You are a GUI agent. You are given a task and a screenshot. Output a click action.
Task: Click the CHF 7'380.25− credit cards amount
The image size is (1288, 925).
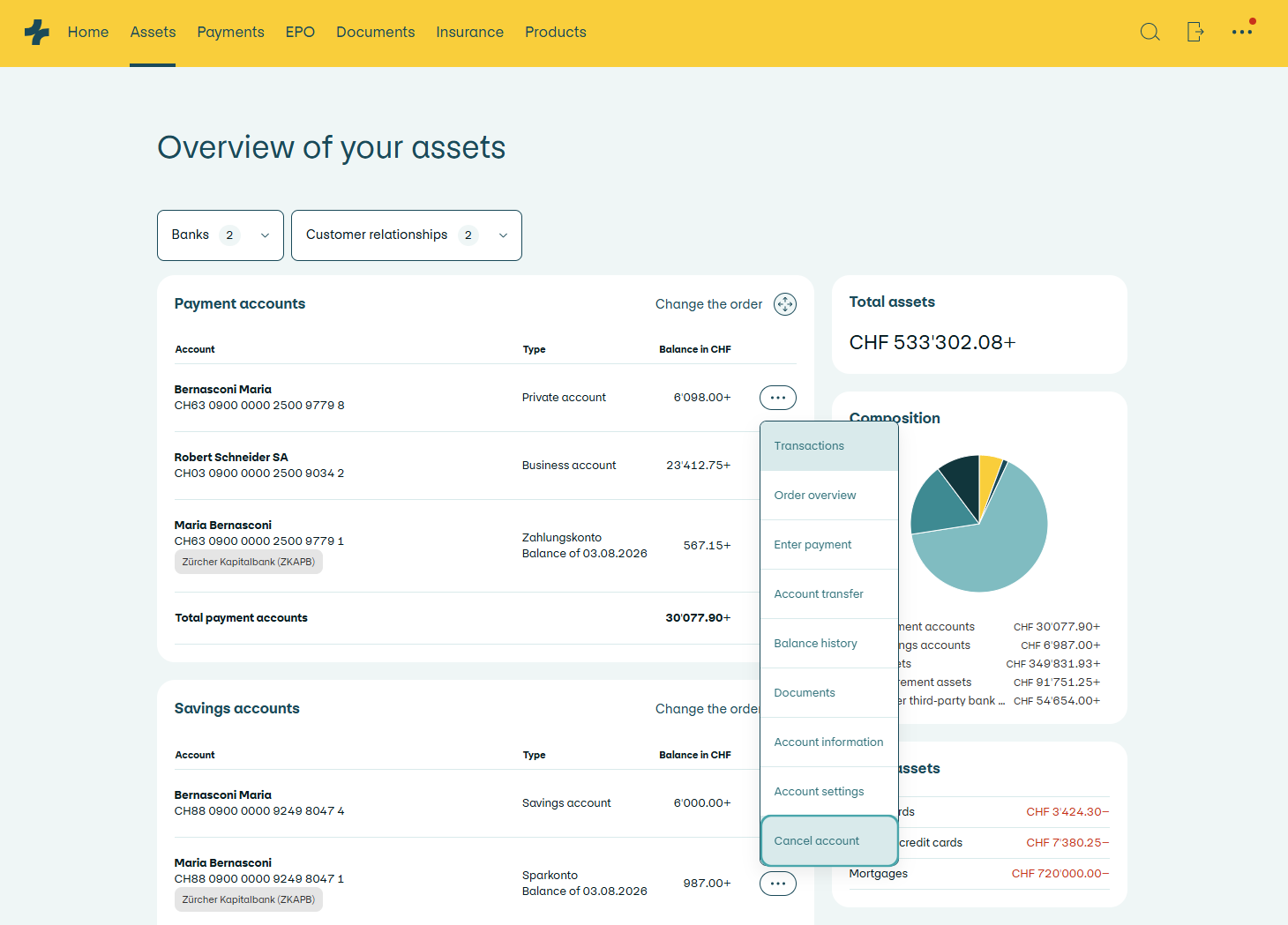point(1067,843)
